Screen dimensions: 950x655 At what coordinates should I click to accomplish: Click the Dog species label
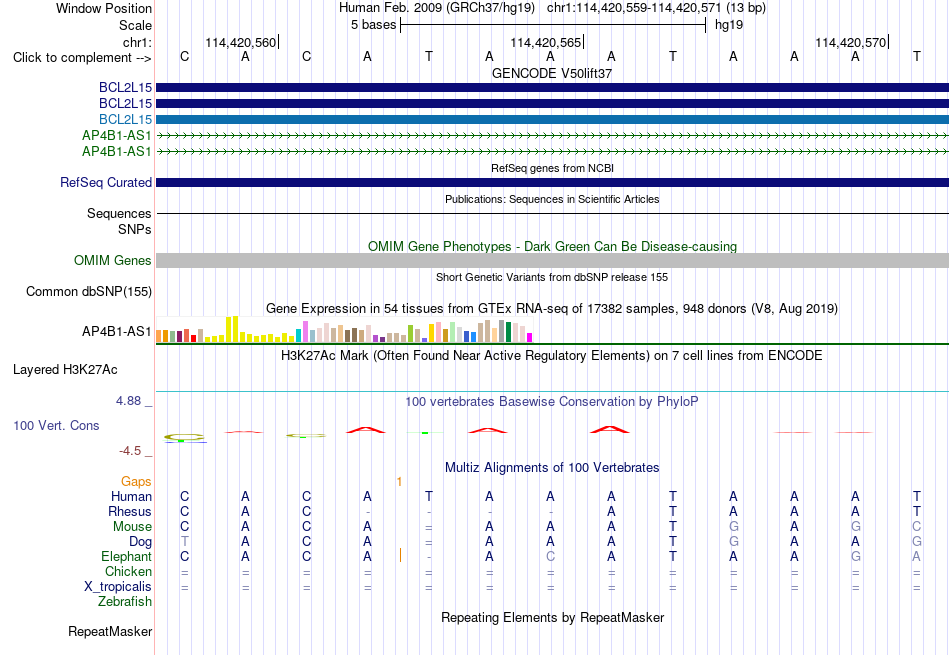(x=141, y=542)
